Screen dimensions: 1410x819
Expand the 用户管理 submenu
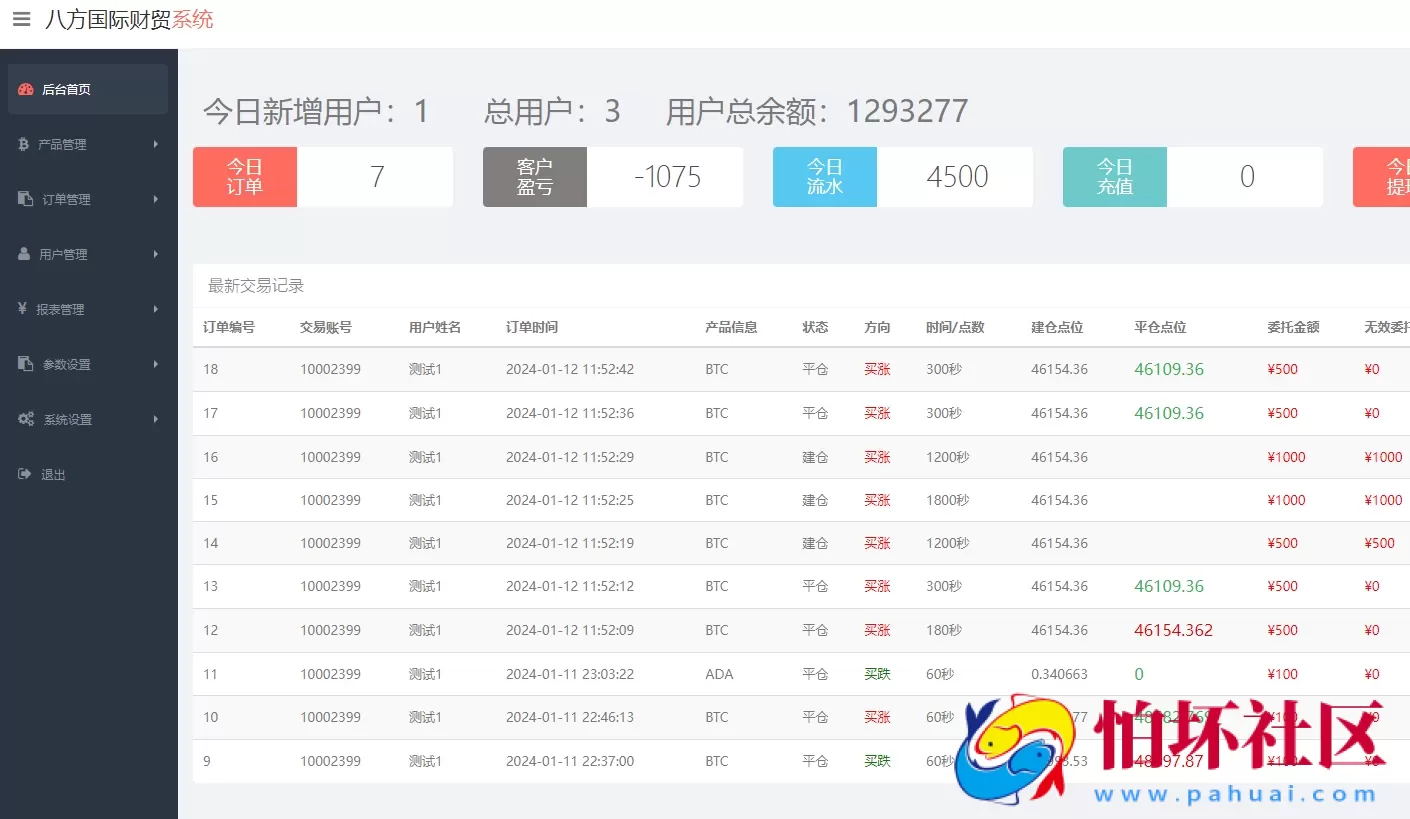70,254
